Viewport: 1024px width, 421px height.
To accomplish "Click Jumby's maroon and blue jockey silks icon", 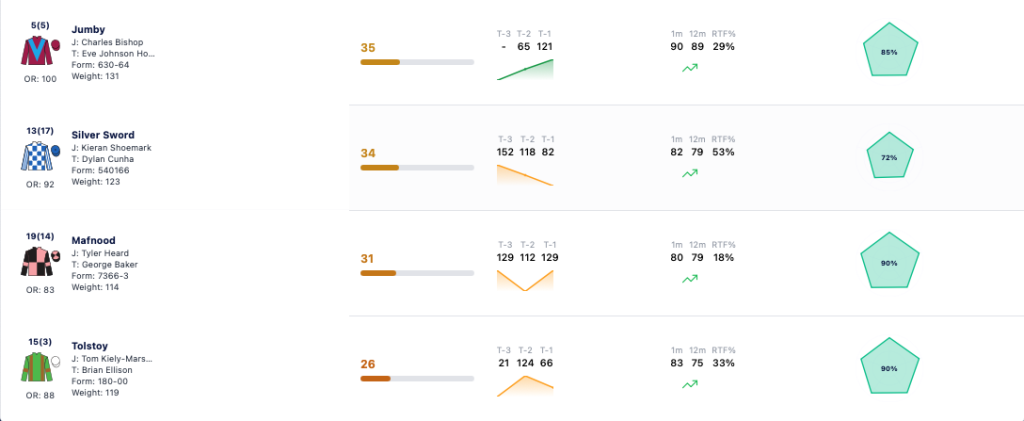I will pos(36,52).
